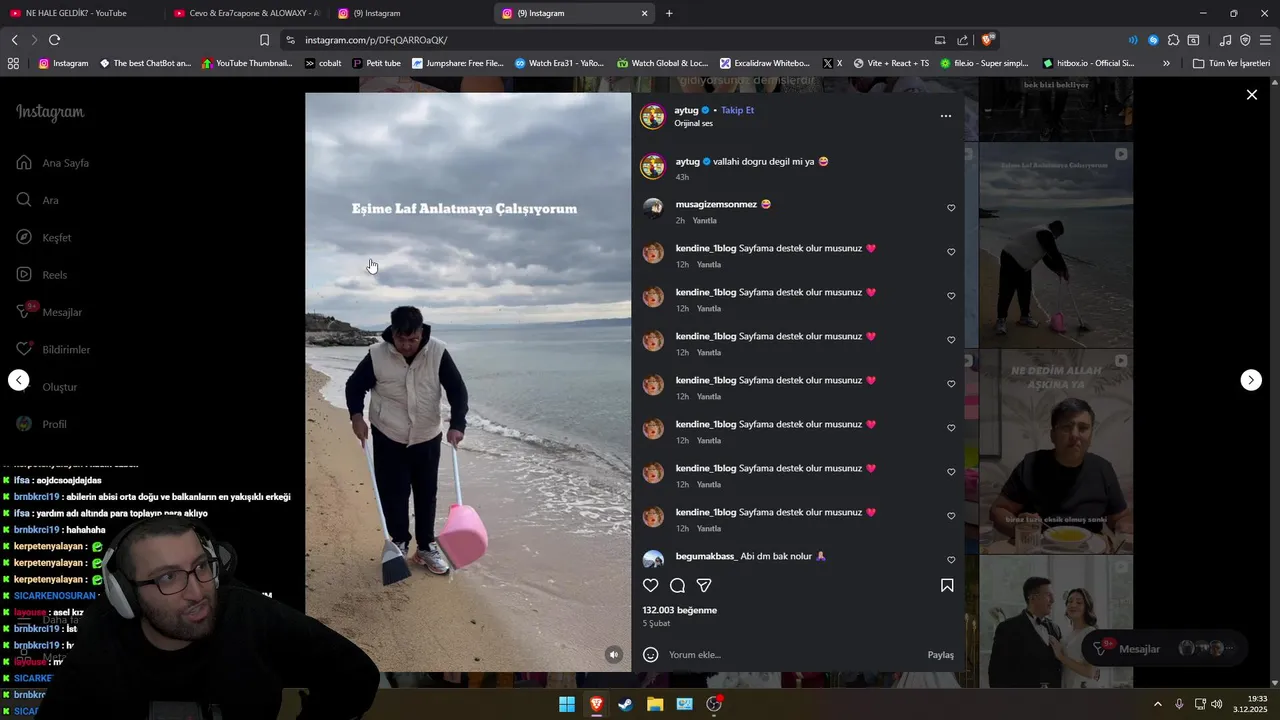Close the Instagram post overlay
This screenshot has width=1280, height=720.
[1252, 95]
